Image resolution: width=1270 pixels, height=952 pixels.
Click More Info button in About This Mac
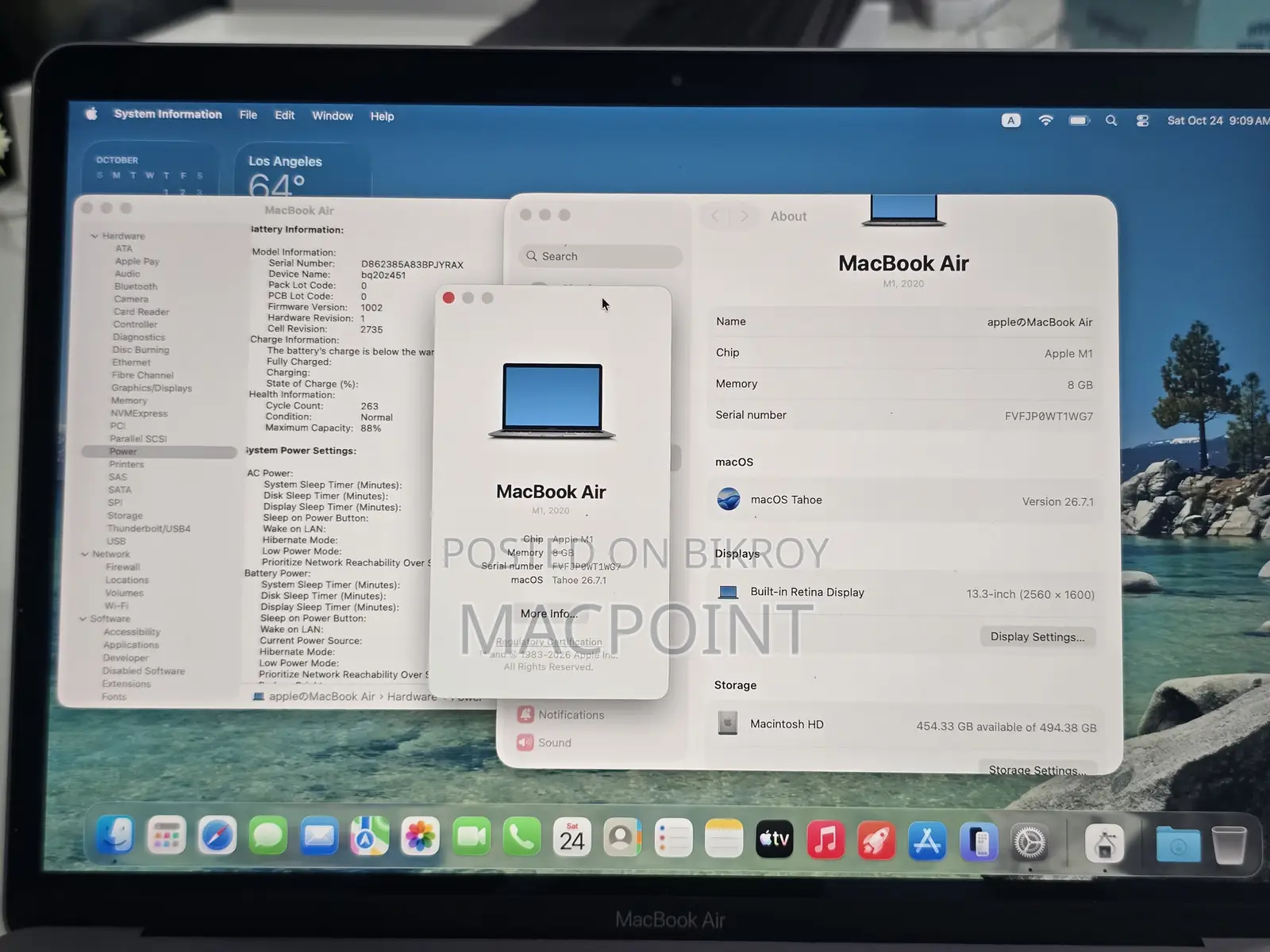pos(549,613)
